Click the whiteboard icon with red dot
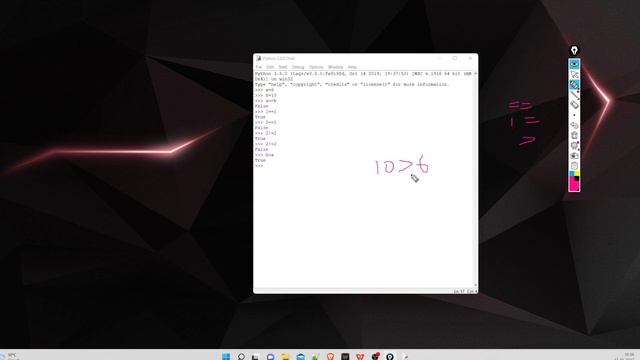The height and width of the screenshot is (360, 640). [x=574, y=145]
